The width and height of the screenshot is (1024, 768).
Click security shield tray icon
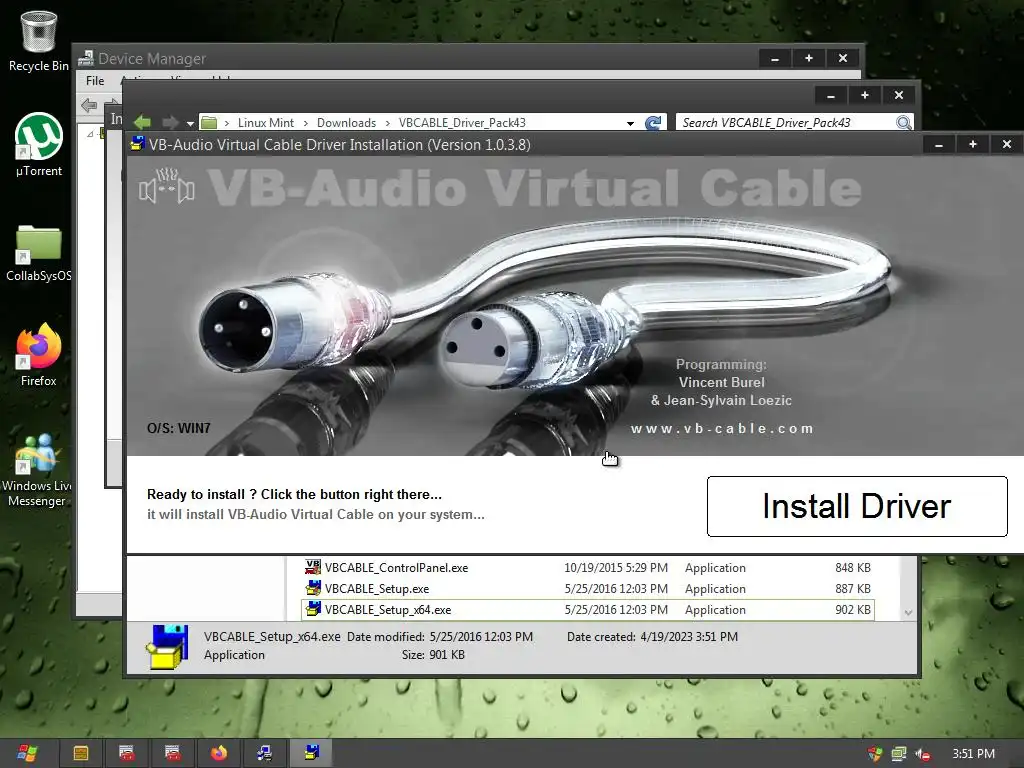875,754
